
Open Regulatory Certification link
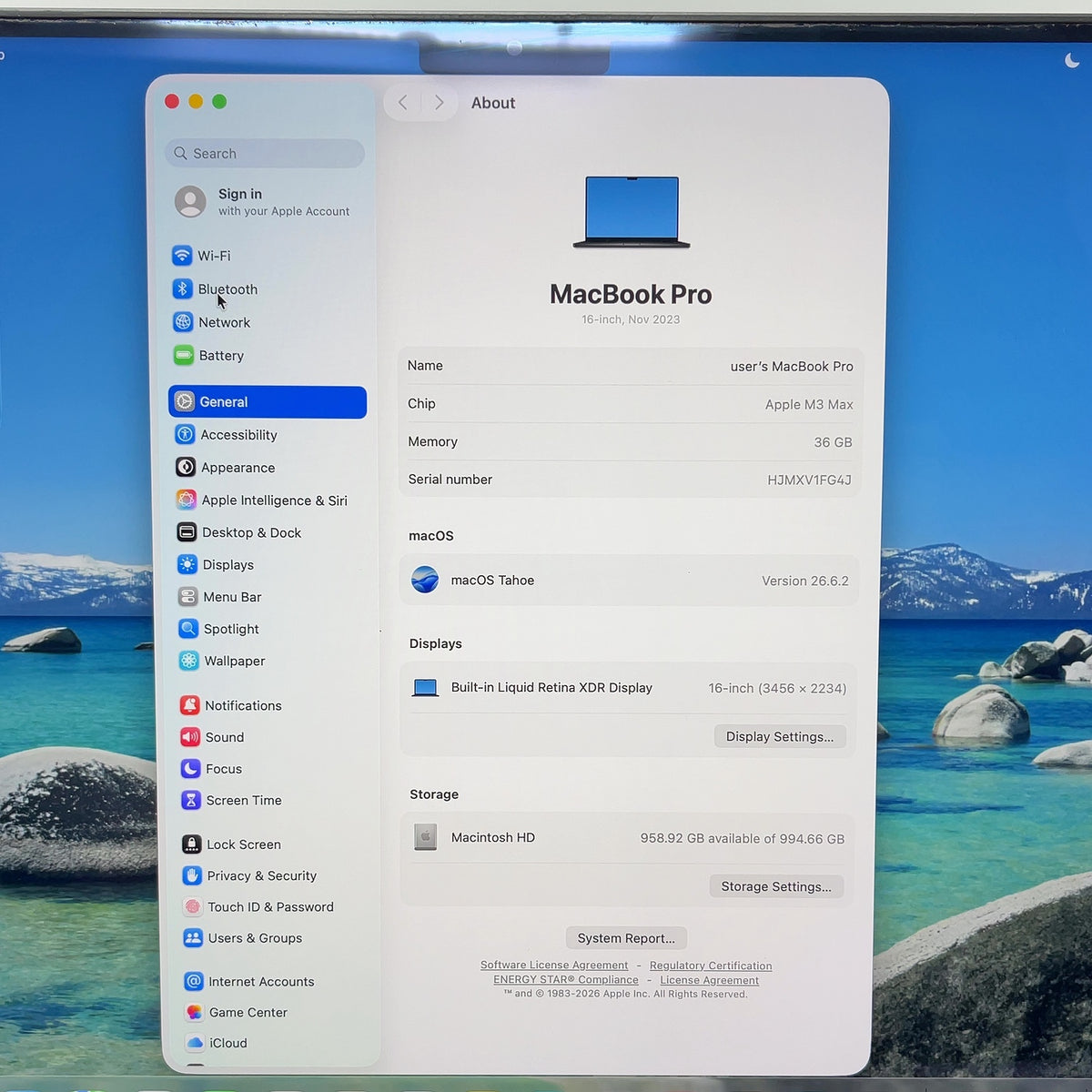coord(711,966)
